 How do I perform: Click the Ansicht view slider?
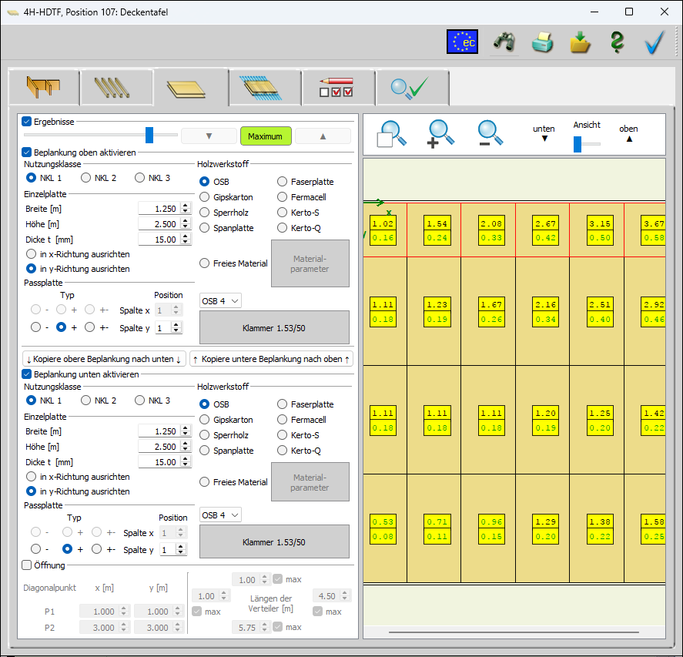point(587,144)
